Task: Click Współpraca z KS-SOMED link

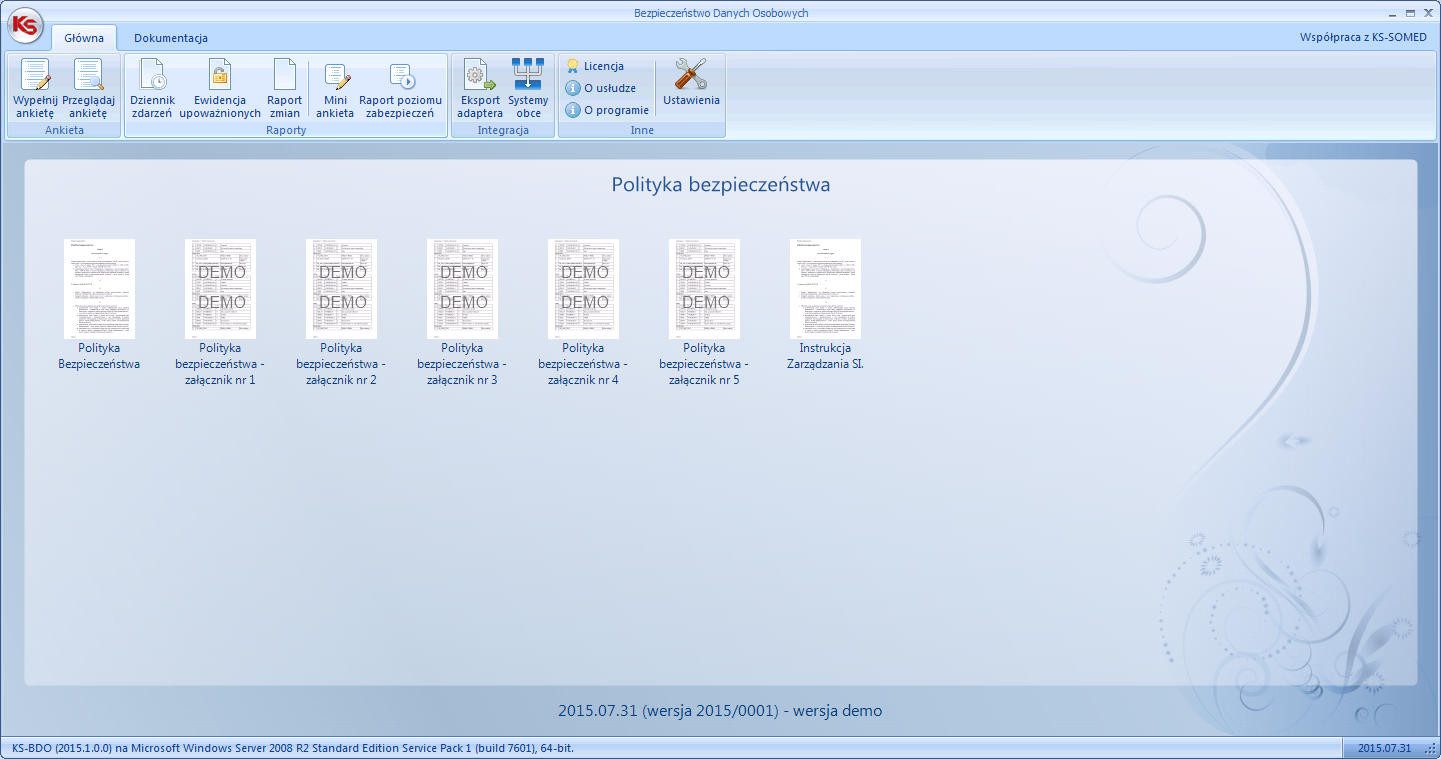Action: [x=1363, y=37]
